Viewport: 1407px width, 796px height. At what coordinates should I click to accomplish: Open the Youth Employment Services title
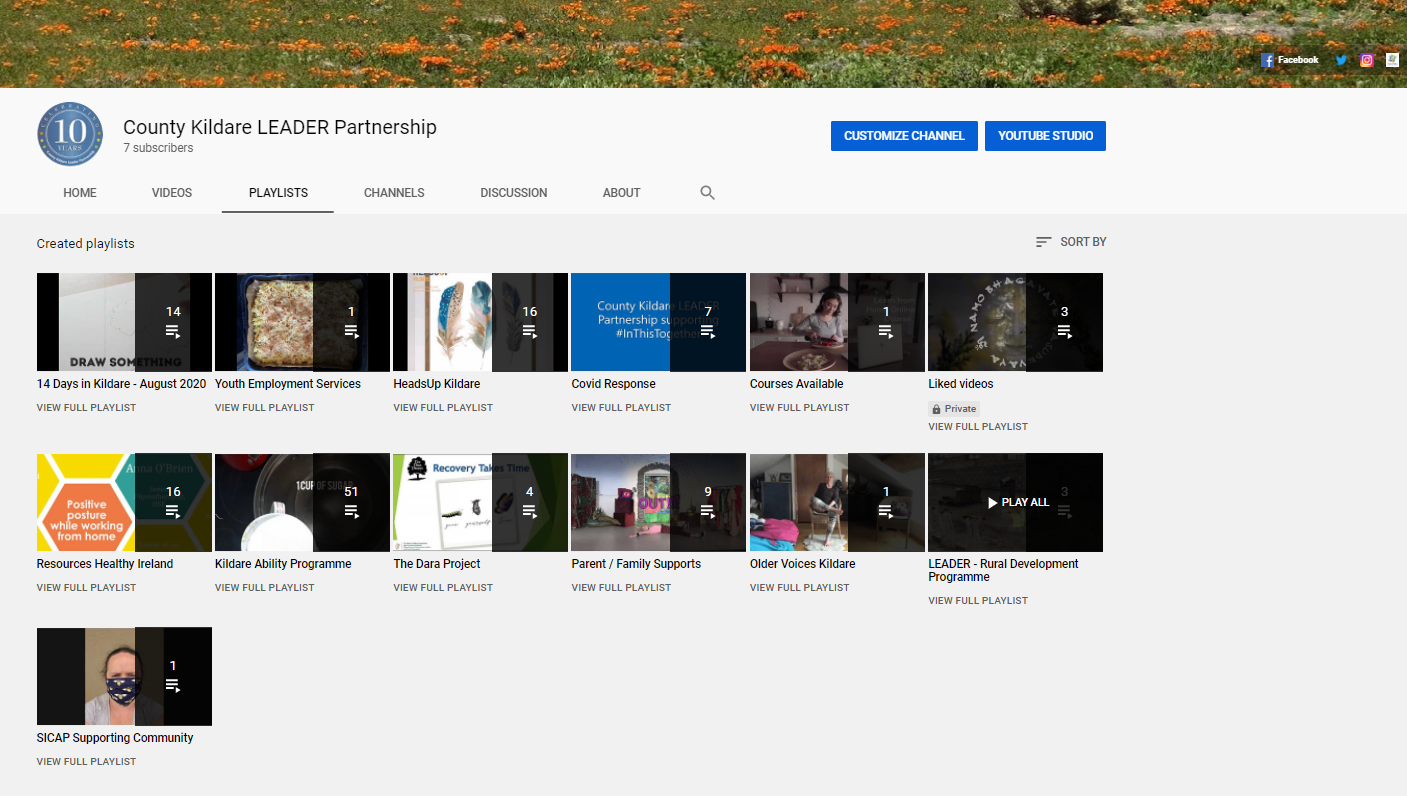point(288,384)
